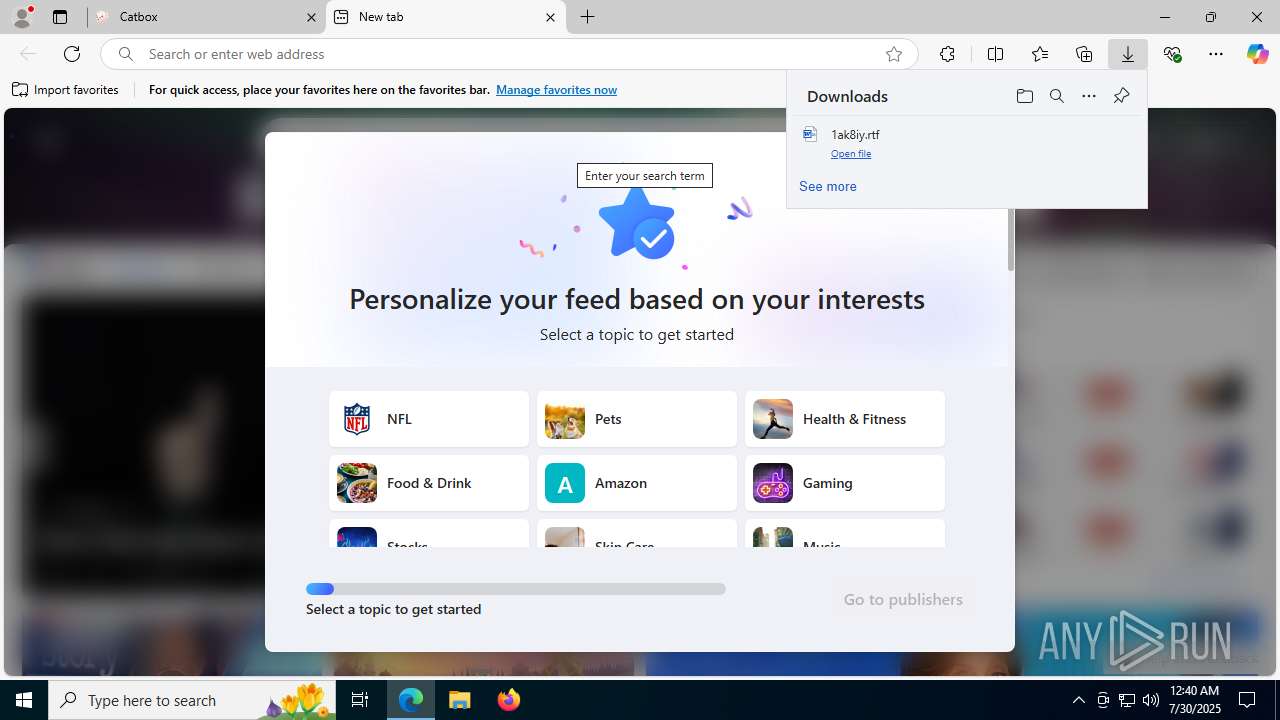Open Task View on taskbar
This screenshot has height=720, width=1280.
pyautogui.click(x=361, y=700)
